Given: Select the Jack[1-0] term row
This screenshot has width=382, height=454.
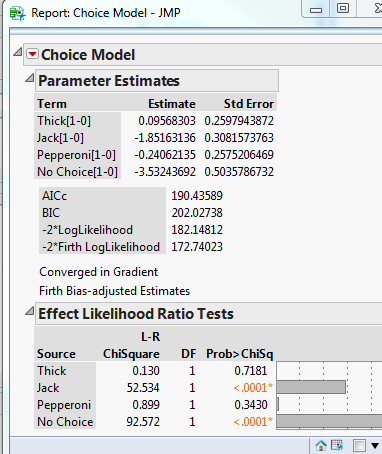Looking at the screenshot, I should 155,138.
